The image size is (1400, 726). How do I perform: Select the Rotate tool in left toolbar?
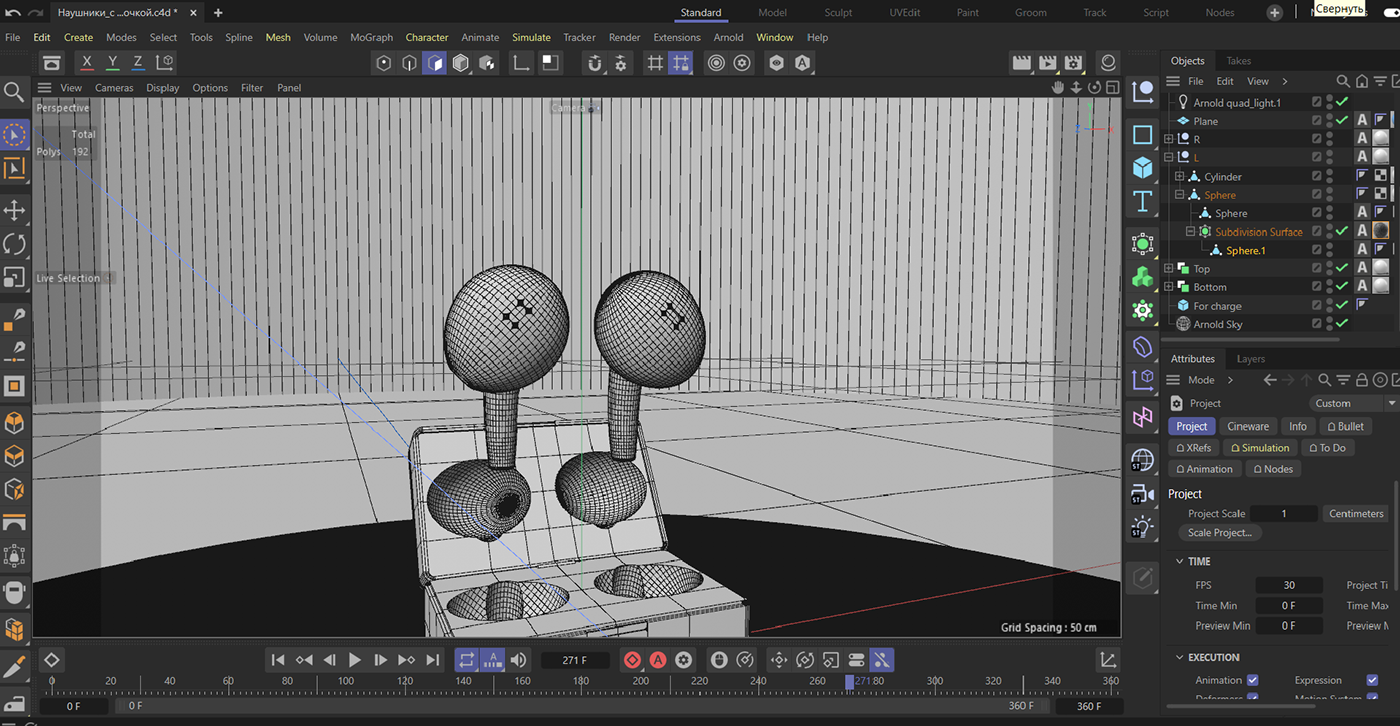[x=14, y=243]
